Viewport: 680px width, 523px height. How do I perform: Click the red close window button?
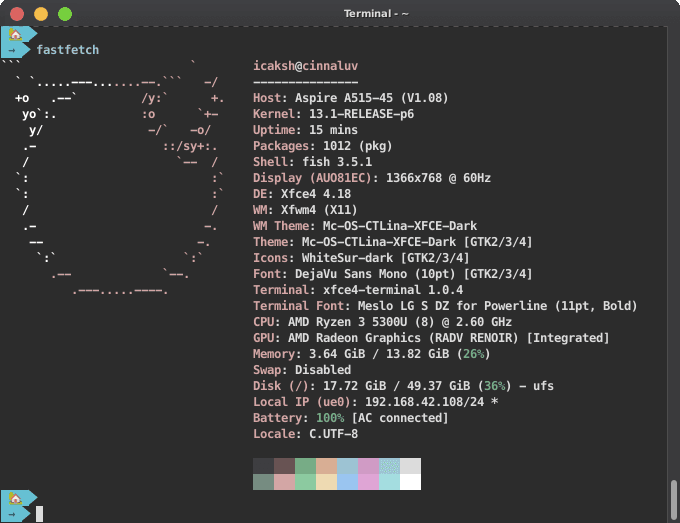point(17,14)
